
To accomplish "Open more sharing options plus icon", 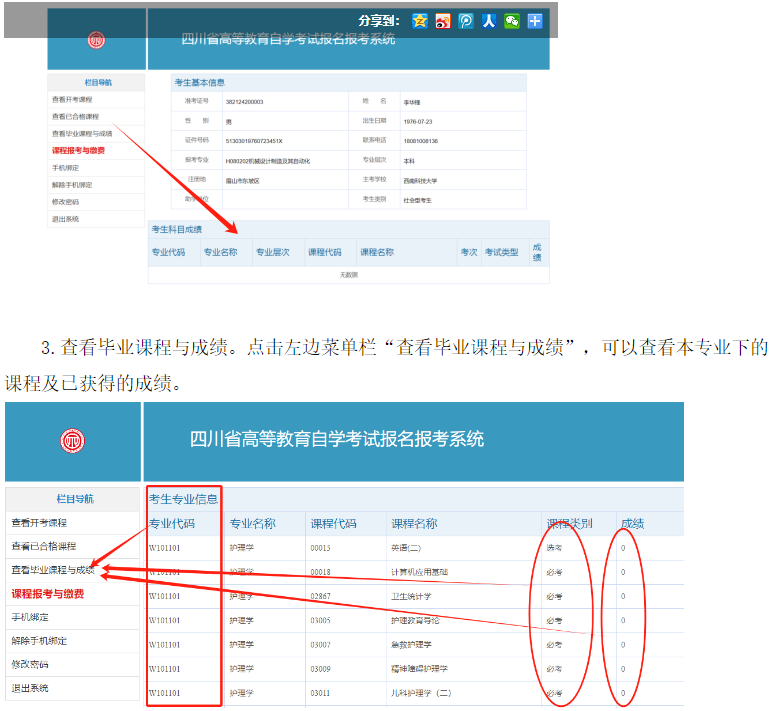I will pyautogui.click(x=535, y=21).
